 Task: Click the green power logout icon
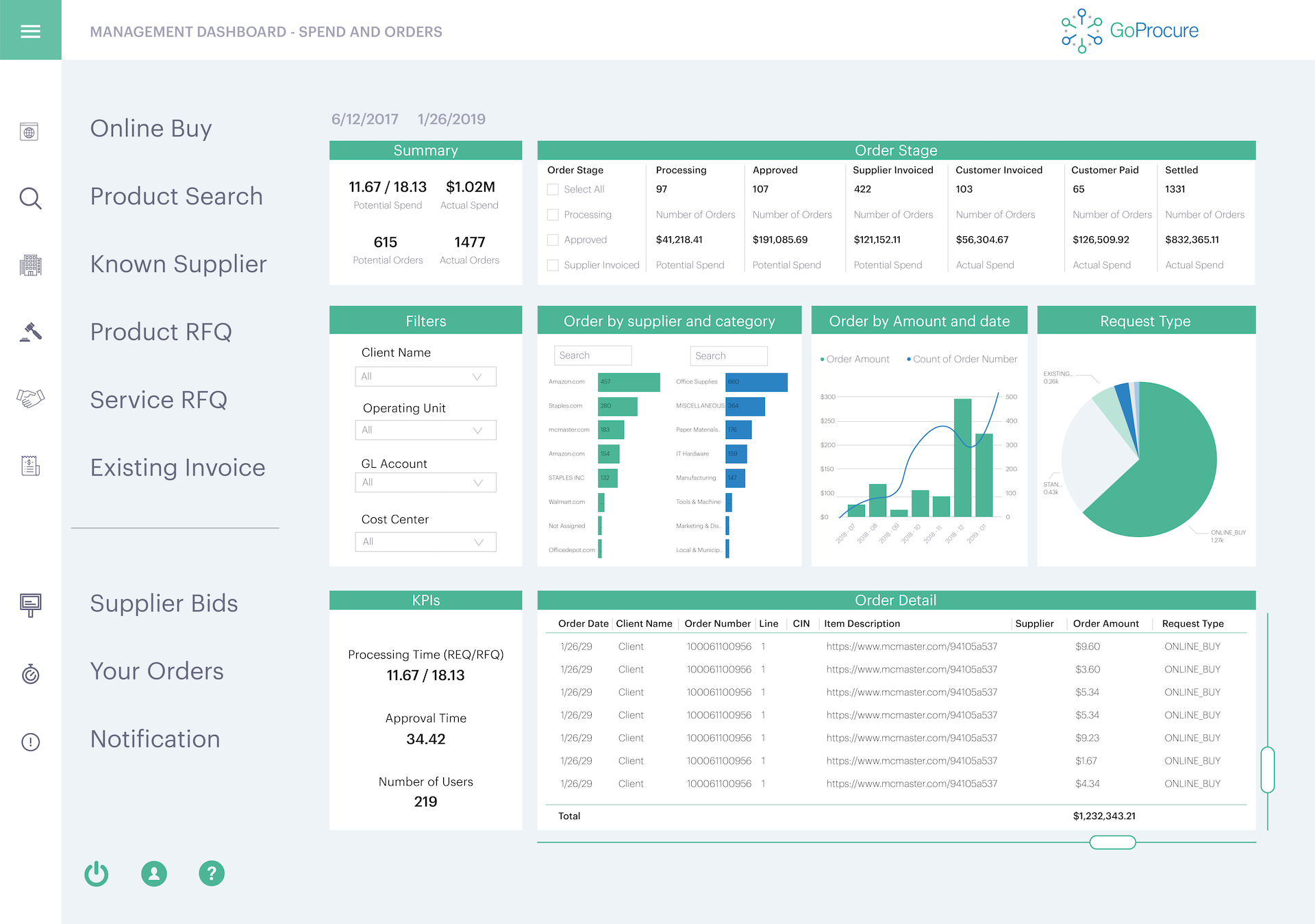97,873
